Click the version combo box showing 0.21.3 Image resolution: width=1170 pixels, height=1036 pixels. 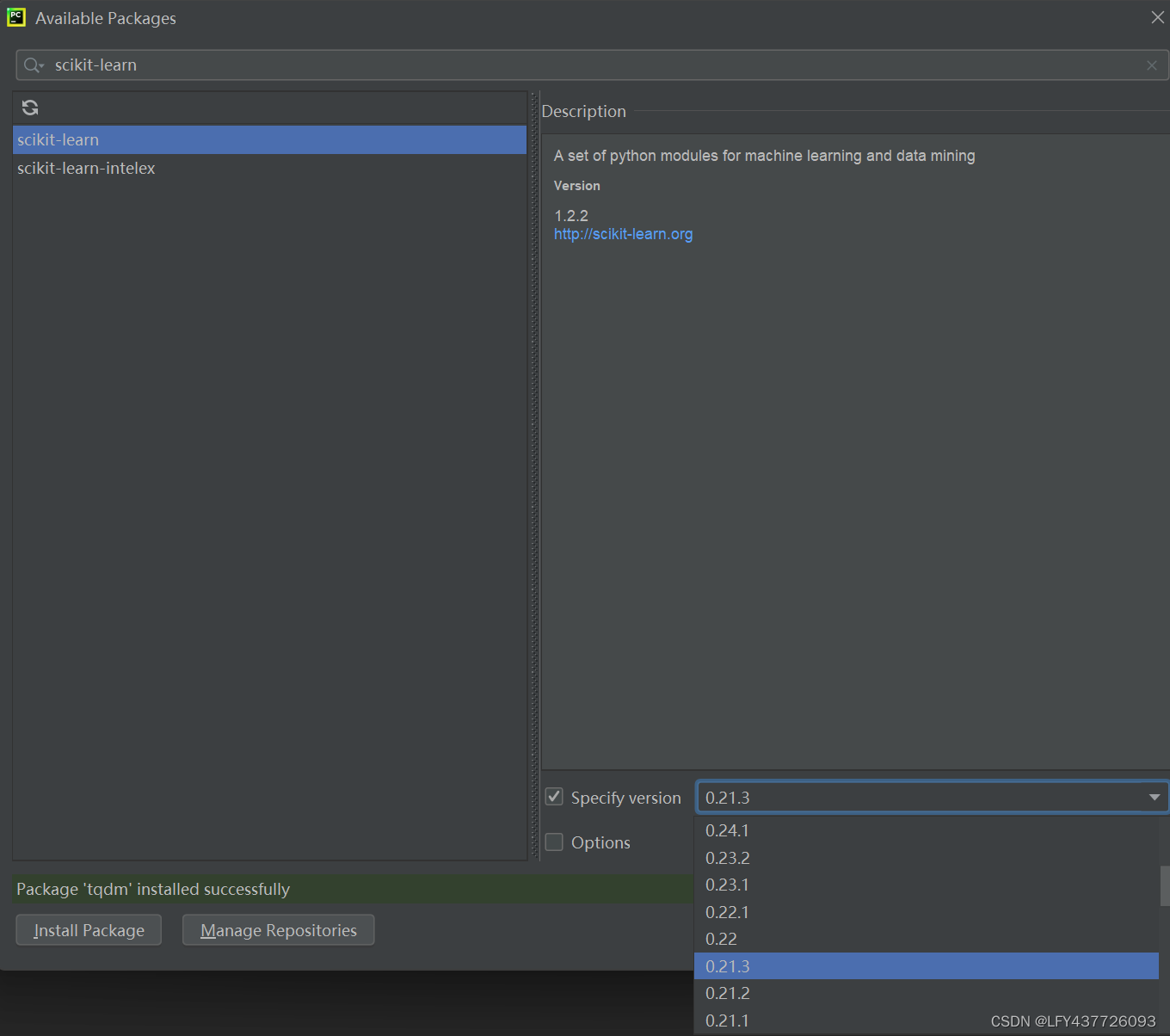933,798
